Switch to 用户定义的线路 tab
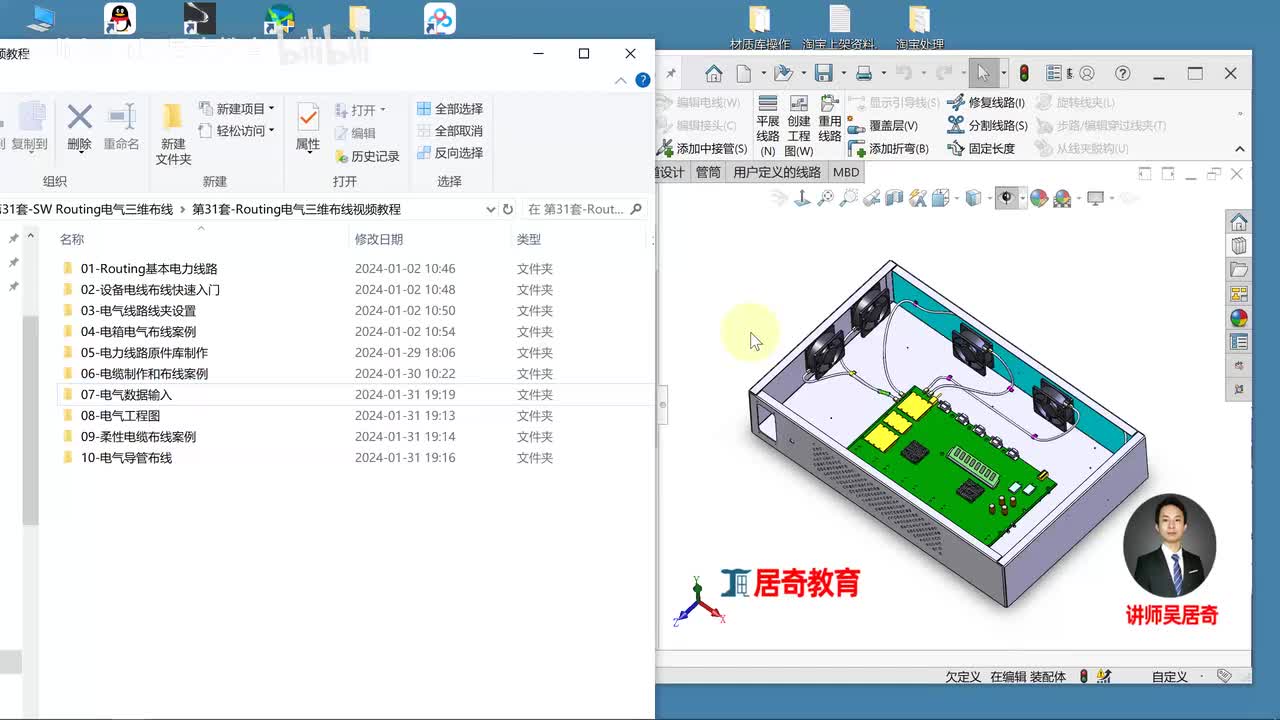The height and width of the screenshot is (720, 1280). [777, 172]
